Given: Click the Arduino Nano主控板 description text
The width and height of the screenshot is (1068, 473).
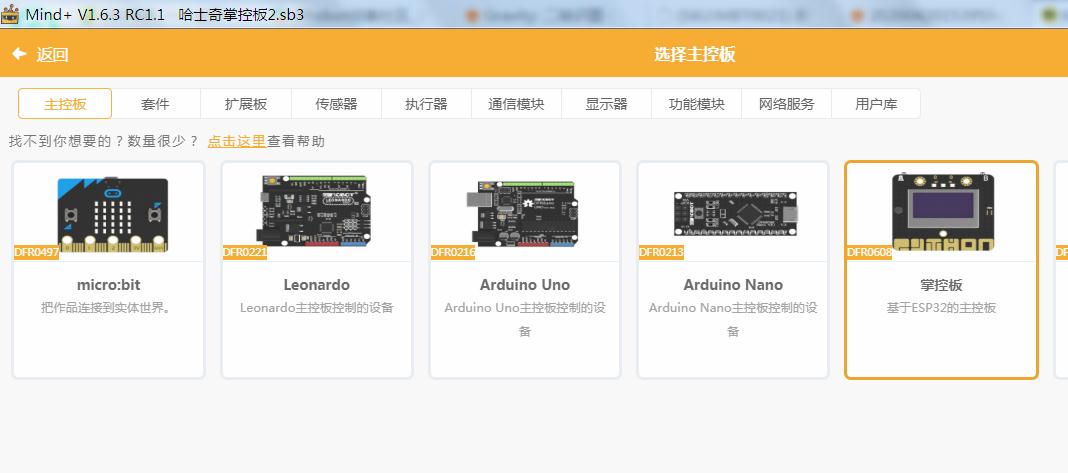Looking at the screenshot, I should coord(733,319).
